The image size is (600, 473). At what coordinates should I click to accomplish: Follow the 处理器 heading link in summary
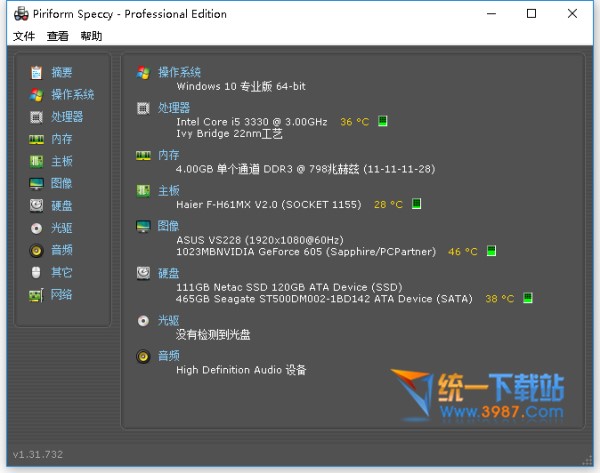174,108
